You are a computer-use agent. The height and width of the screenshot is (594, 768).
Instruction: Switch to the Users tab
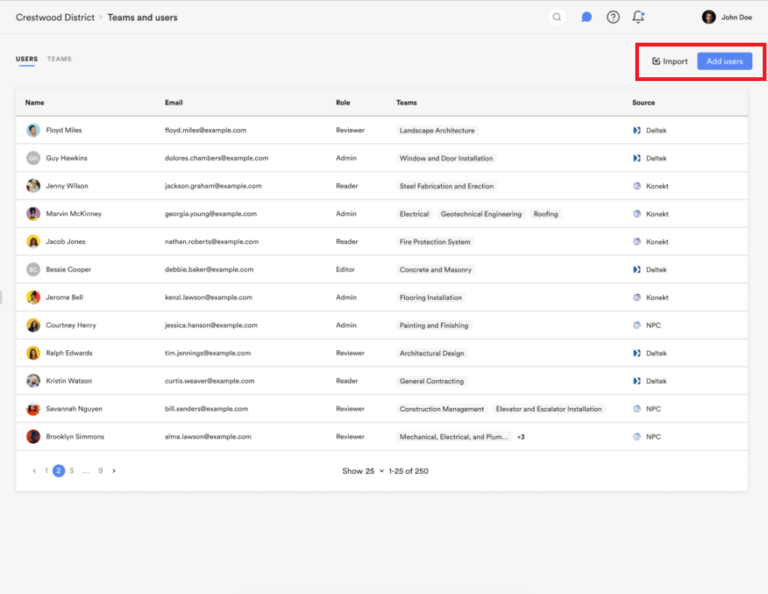26,59
